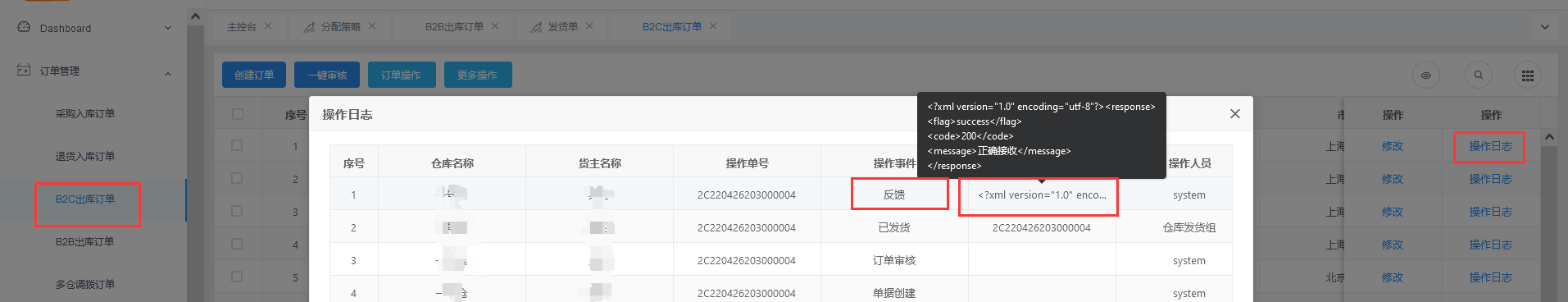Switch to the 主控台 tab

242,26
